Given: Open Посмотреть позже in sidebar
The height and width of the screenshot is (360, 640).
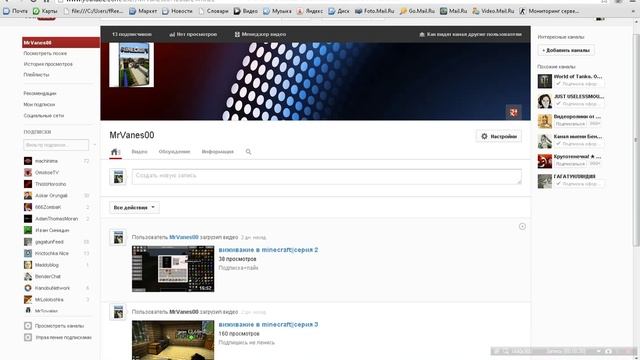Looking at the screenshot, I should pos(45,53).
